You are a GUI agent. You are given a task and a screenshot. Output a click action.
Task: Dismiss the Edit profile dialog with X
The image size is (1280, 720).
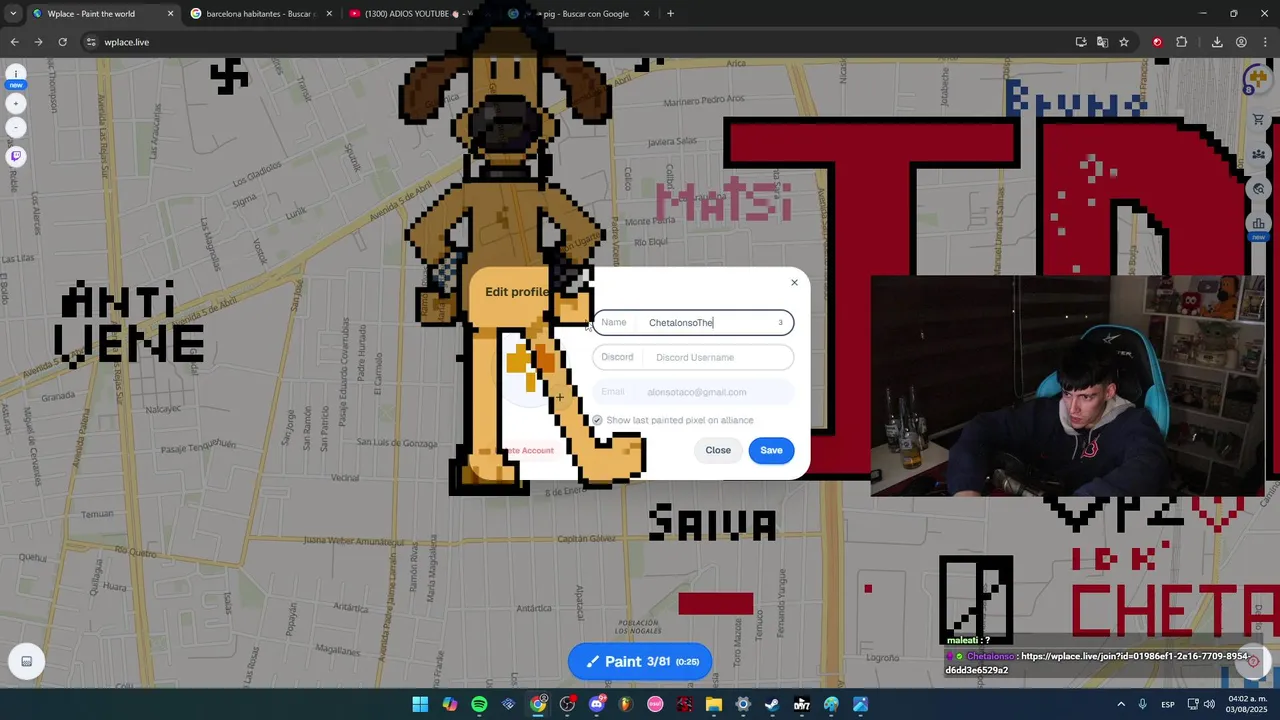795,282
